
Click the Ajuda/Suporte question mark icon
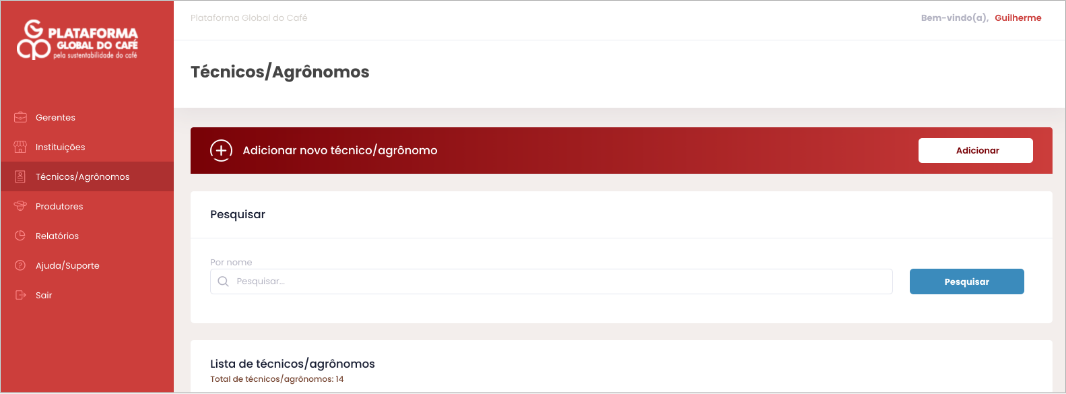[x=20, y=266]
